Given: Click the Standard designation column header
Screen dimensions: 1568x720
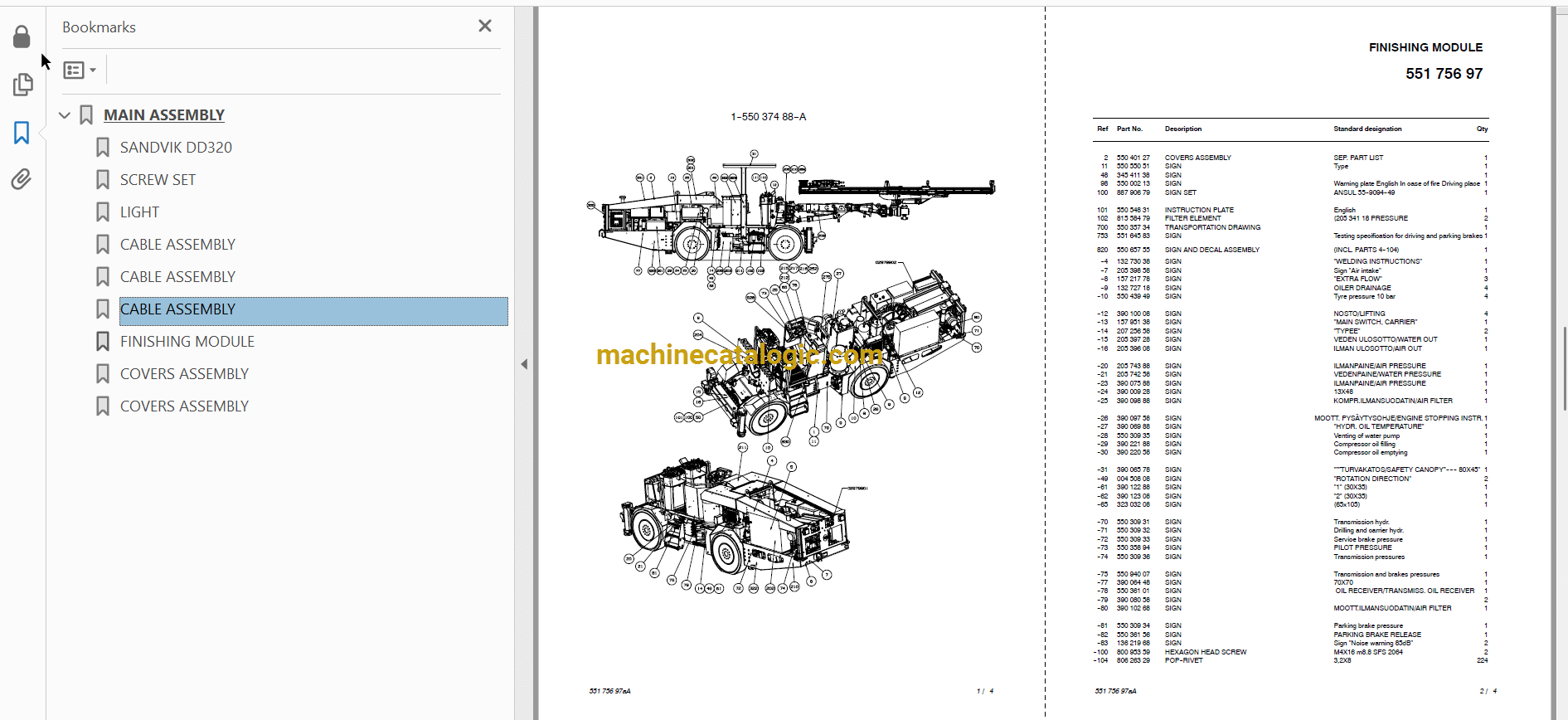Looking at the screenshot, I should 1367,129.
